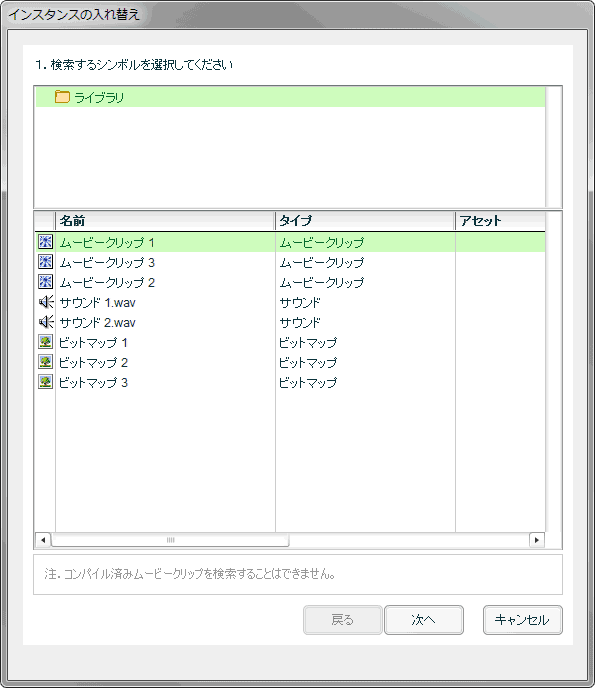The width and height of the screenshot is (595, 688).
Task: Select the ライブラリ tree item
Action: (x=290, y=97)
